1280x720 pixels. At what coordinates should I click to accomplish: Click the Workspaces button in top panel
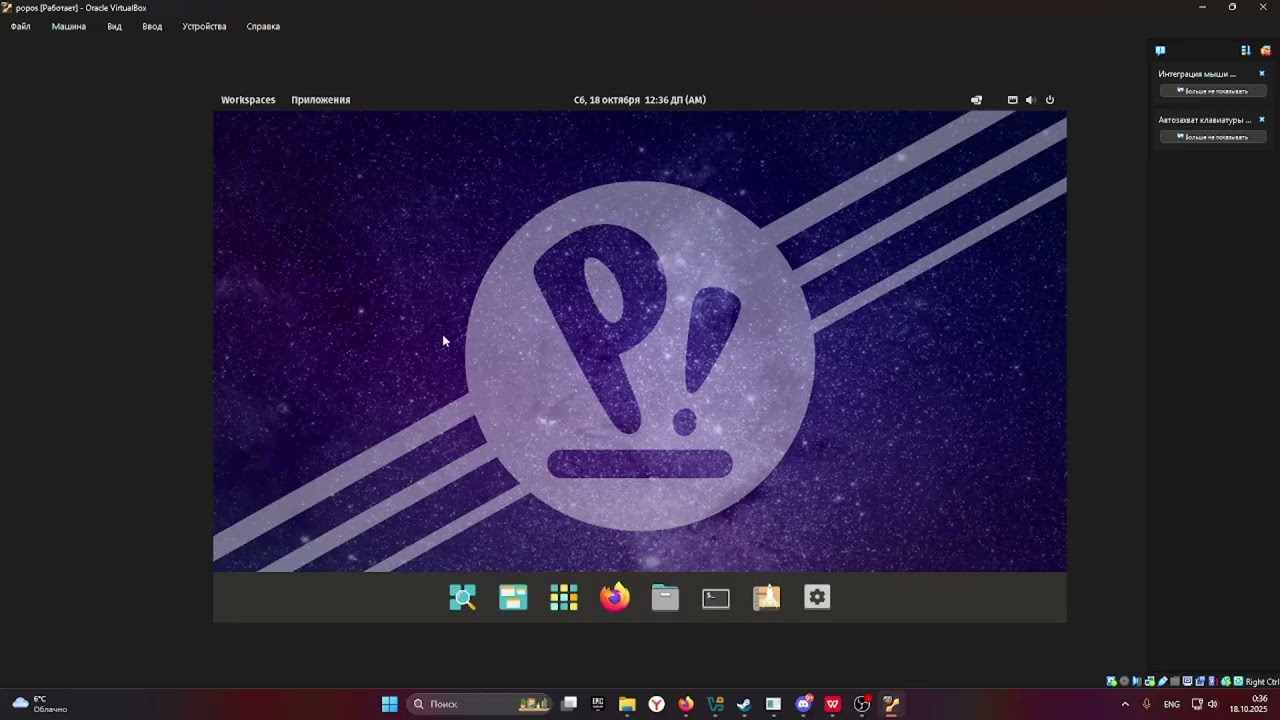pyautogui.click(x=248, y=100)
